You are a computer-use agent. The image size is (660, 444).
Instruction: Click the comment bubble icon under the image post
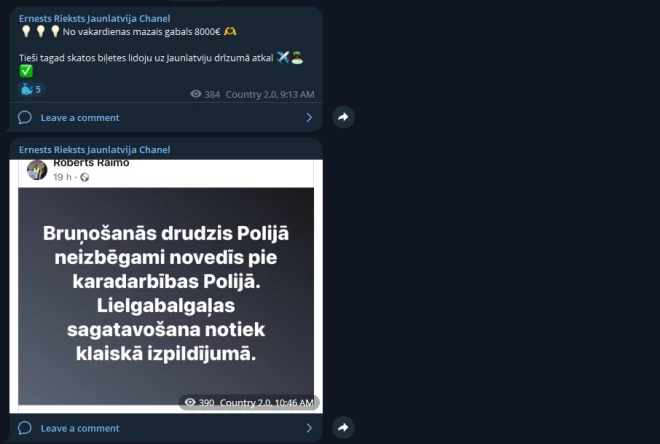(25, 428)
